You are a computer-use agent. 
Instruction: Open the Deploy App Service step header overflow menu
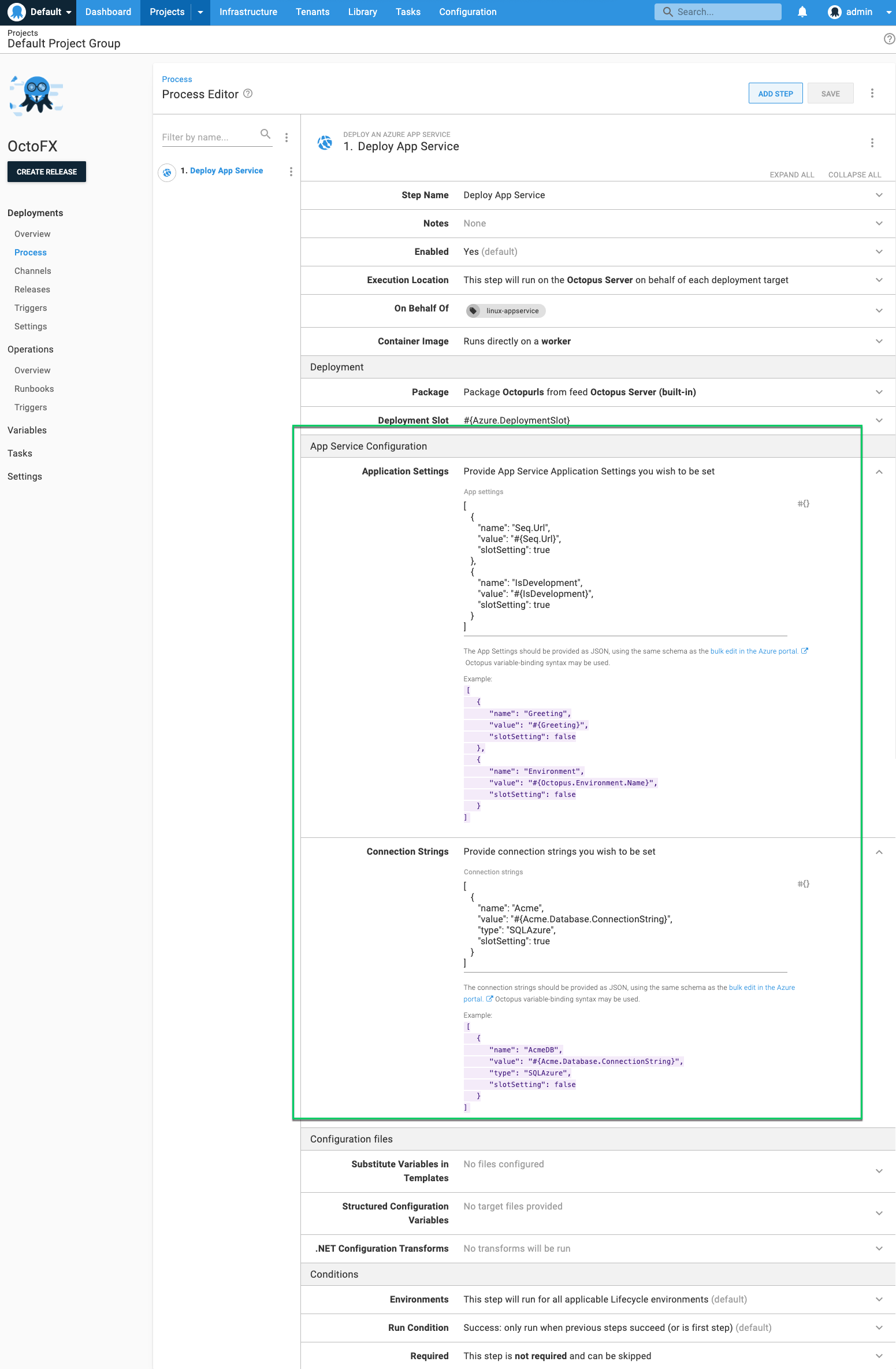point(872,143)
